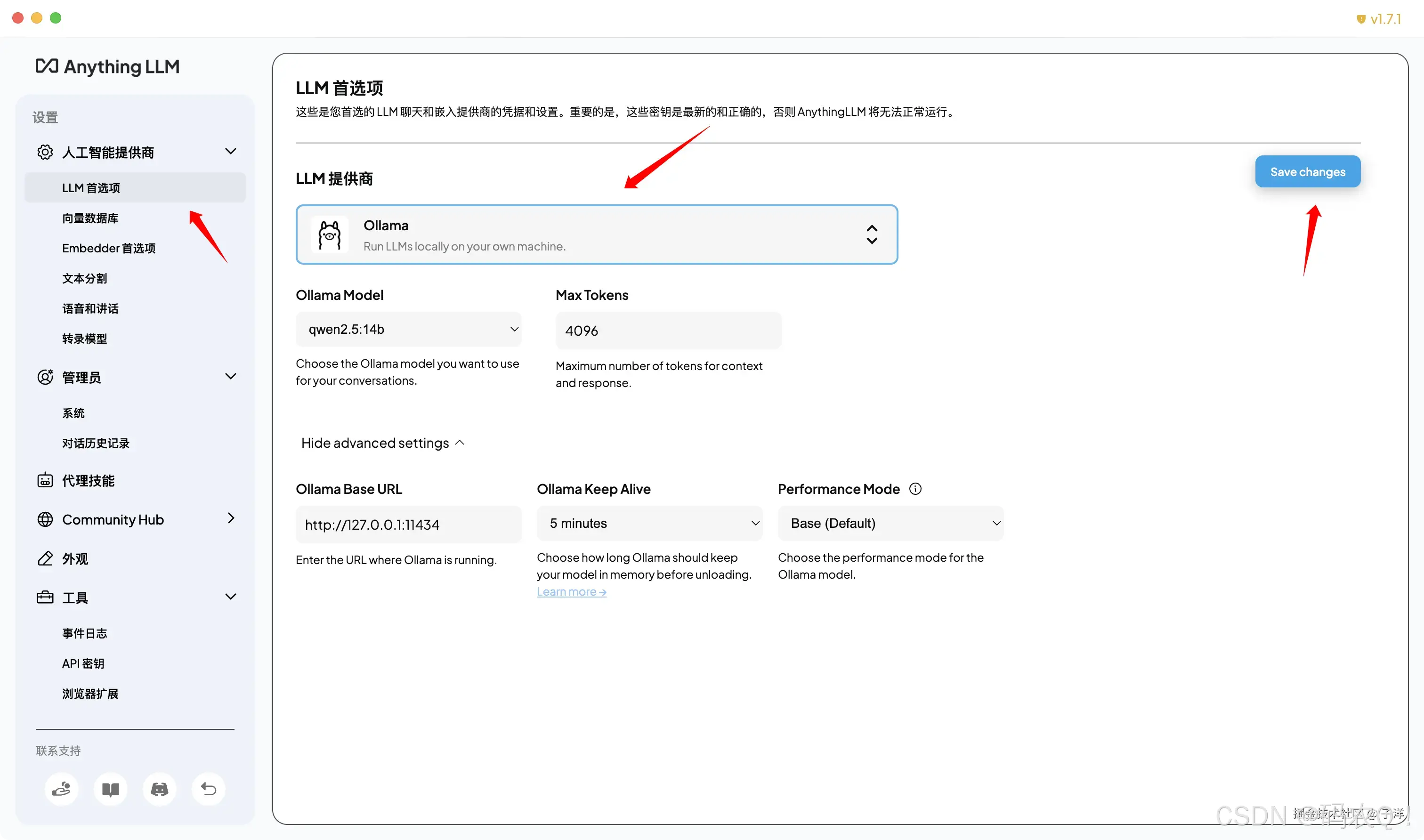Open the Ollama Keep Alive dropdown
1424x840 pixels.
[649, 523]
